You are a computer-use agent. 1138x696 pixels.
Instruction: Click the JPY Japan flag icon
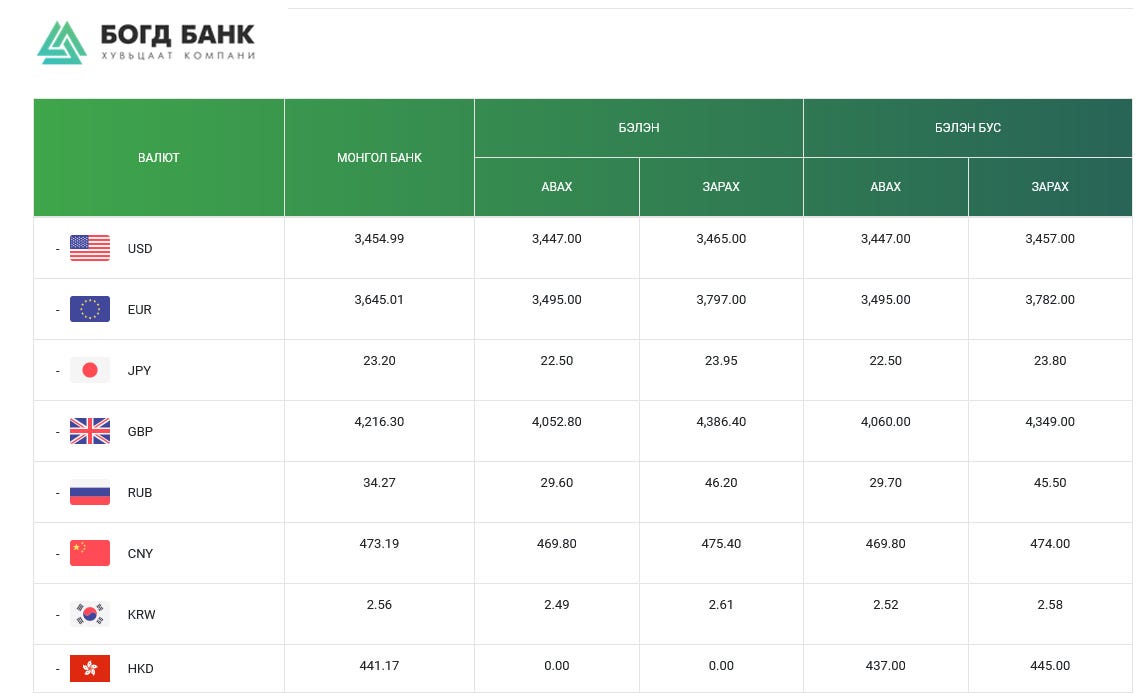click(90, 370)
